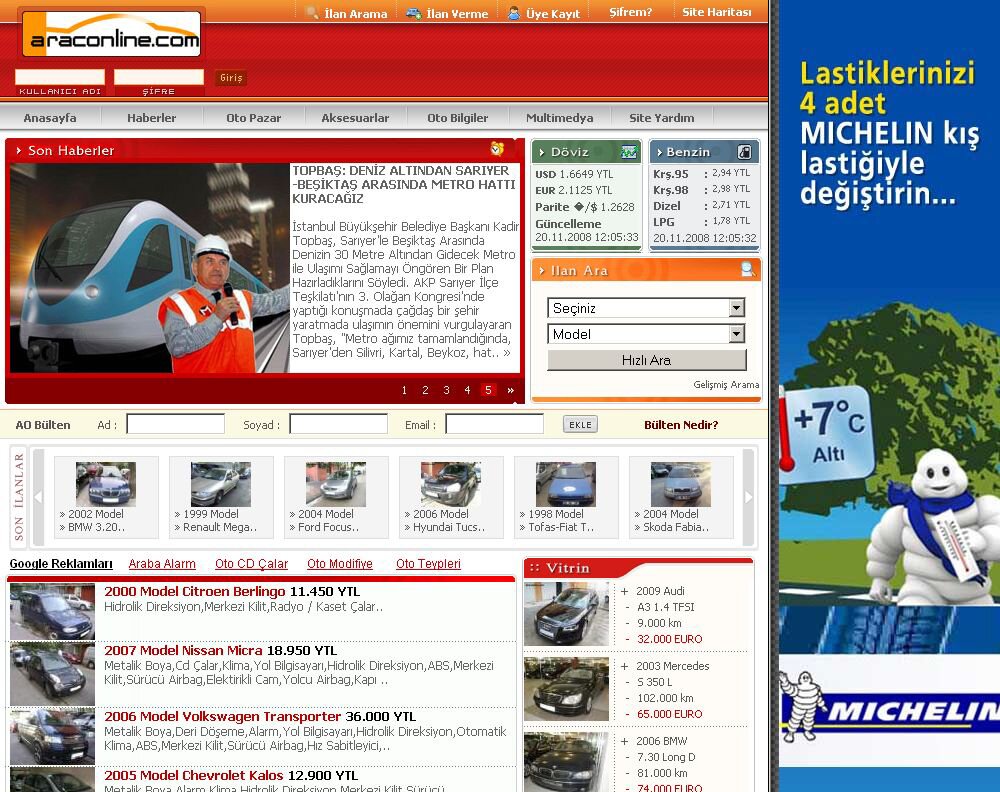1000x792 pixels.
Task: Expand the 2009 Audi Vitrin listing
Action: [x=625, y=592]
